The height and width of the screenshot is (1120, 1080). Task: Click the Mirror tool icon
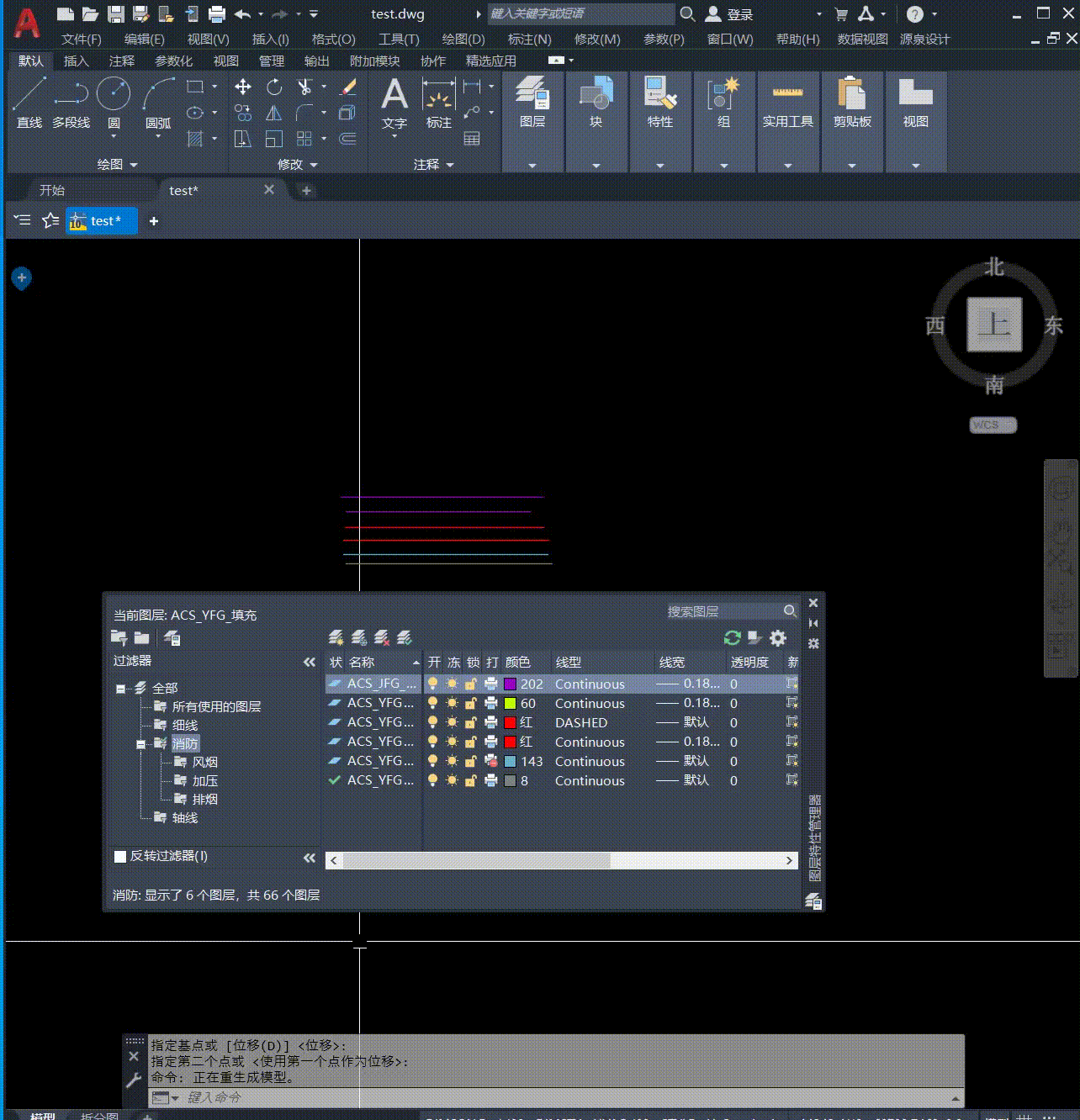pos(274,113)
